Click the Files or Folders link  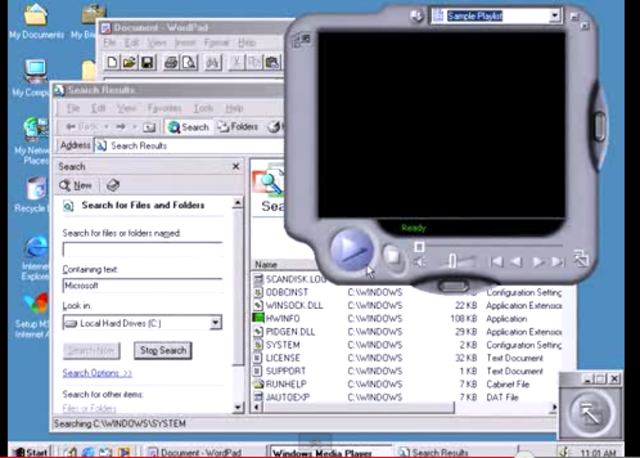pos(89,407)
